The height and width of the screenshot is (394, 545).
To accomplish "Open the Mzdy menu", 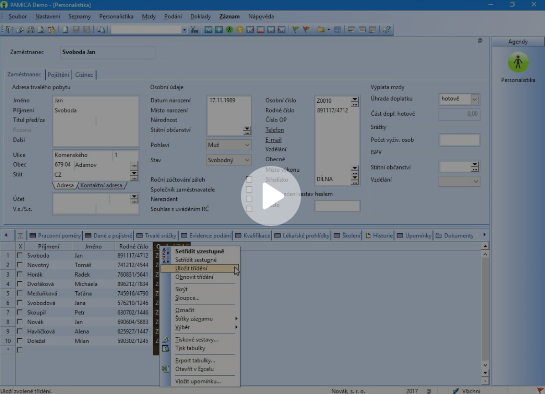I will pos(149,16).
